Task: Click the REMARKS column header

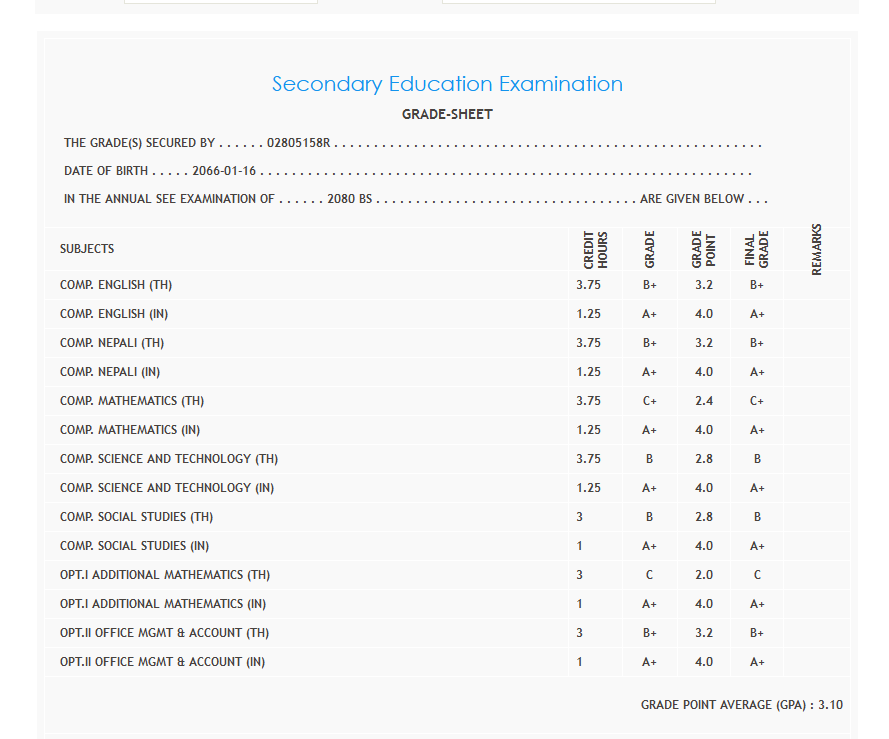Action: pos(816,249)
